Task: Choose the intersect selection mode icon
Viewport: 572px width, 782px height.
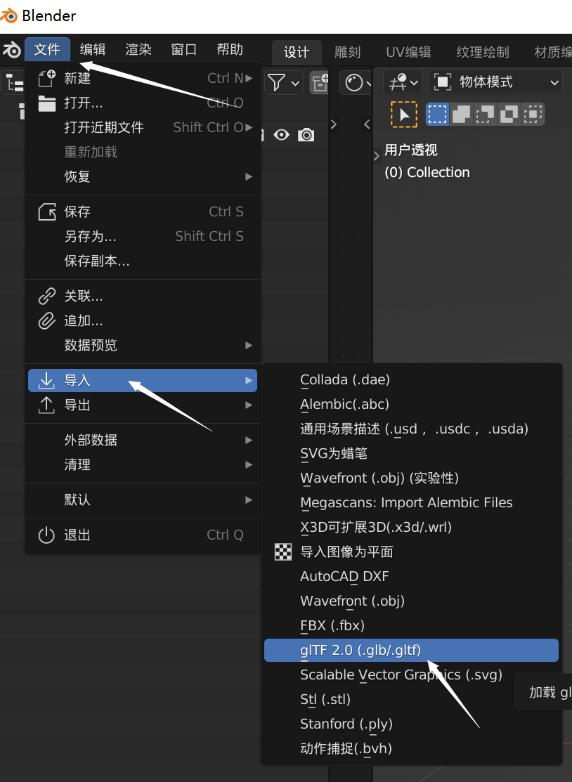Action: coord(533,114)
